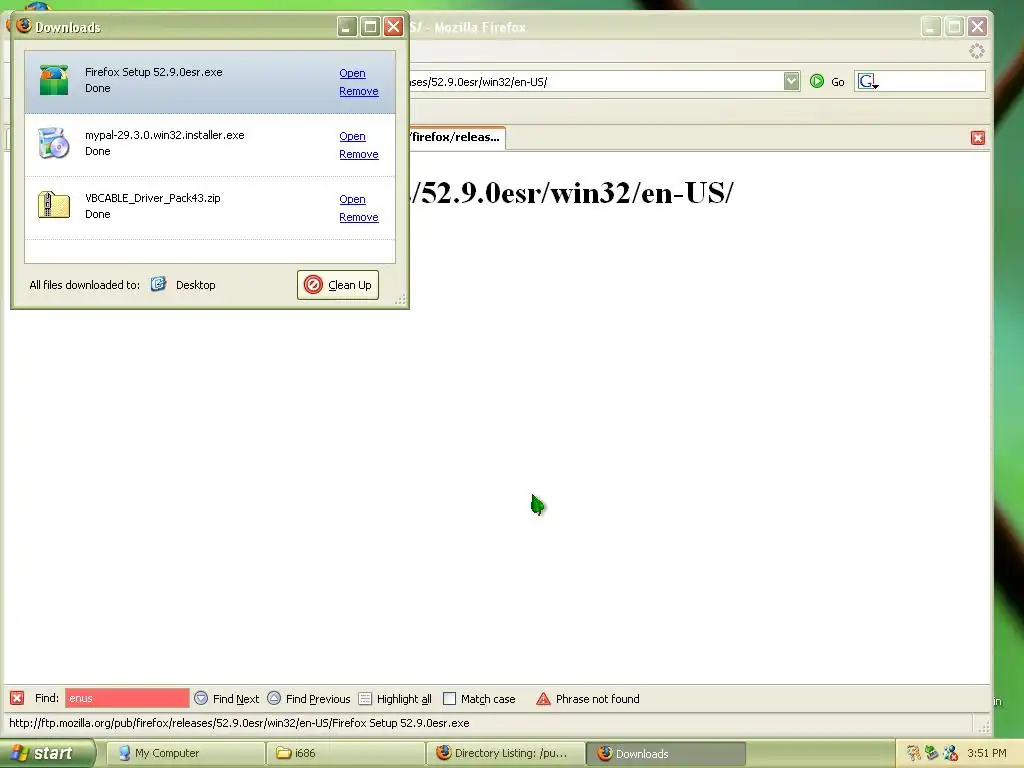Close the Downloads window
The width and height of the screenshot is (1024, 768).
[393, 27]
